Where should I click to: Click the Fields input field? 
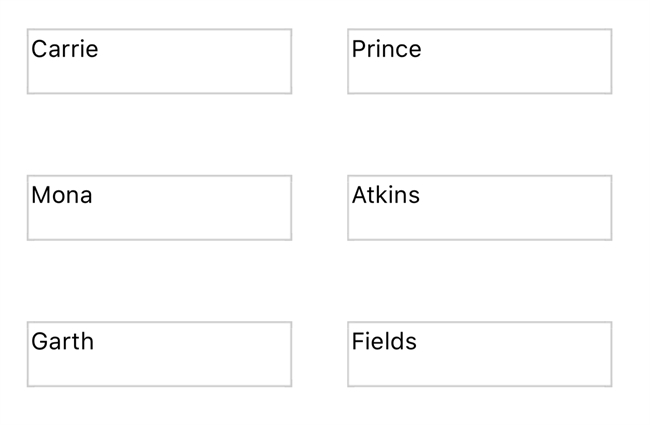479,353
